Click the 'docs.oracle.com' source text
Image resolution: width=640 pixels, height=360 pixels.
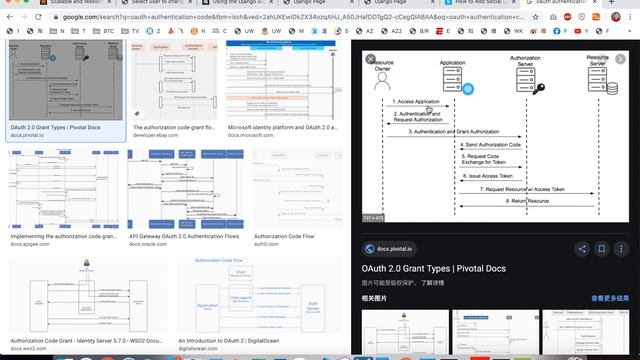pos(148,244)
